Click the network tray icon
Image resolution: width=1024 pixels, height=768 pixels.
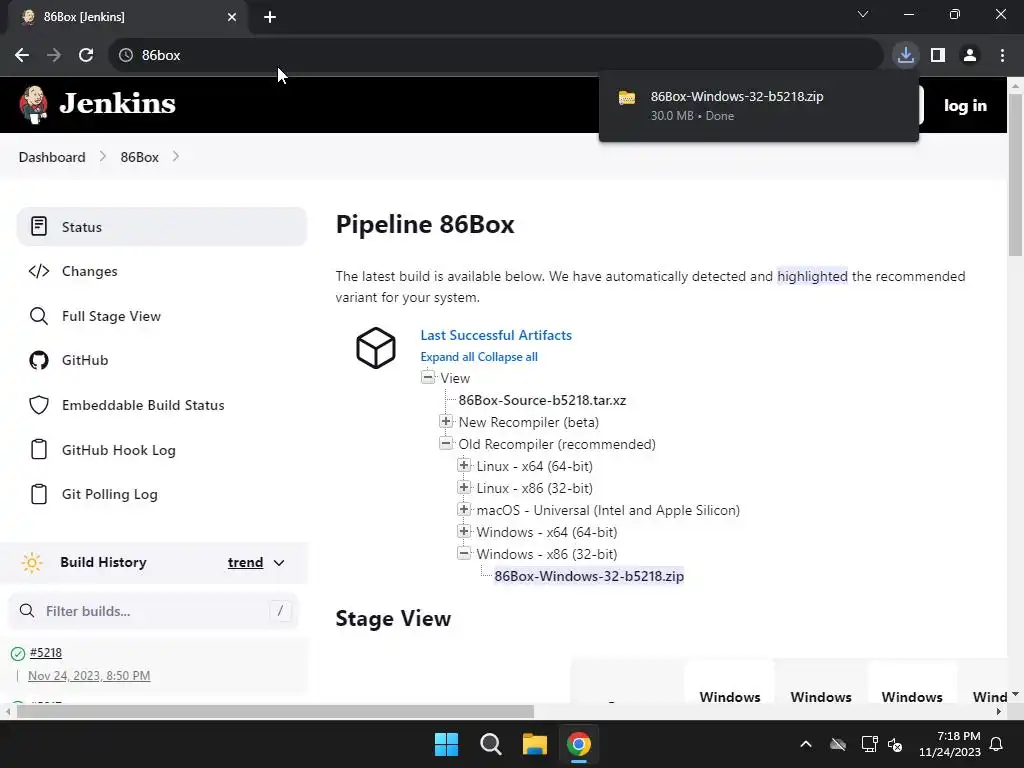click(869, 744)
